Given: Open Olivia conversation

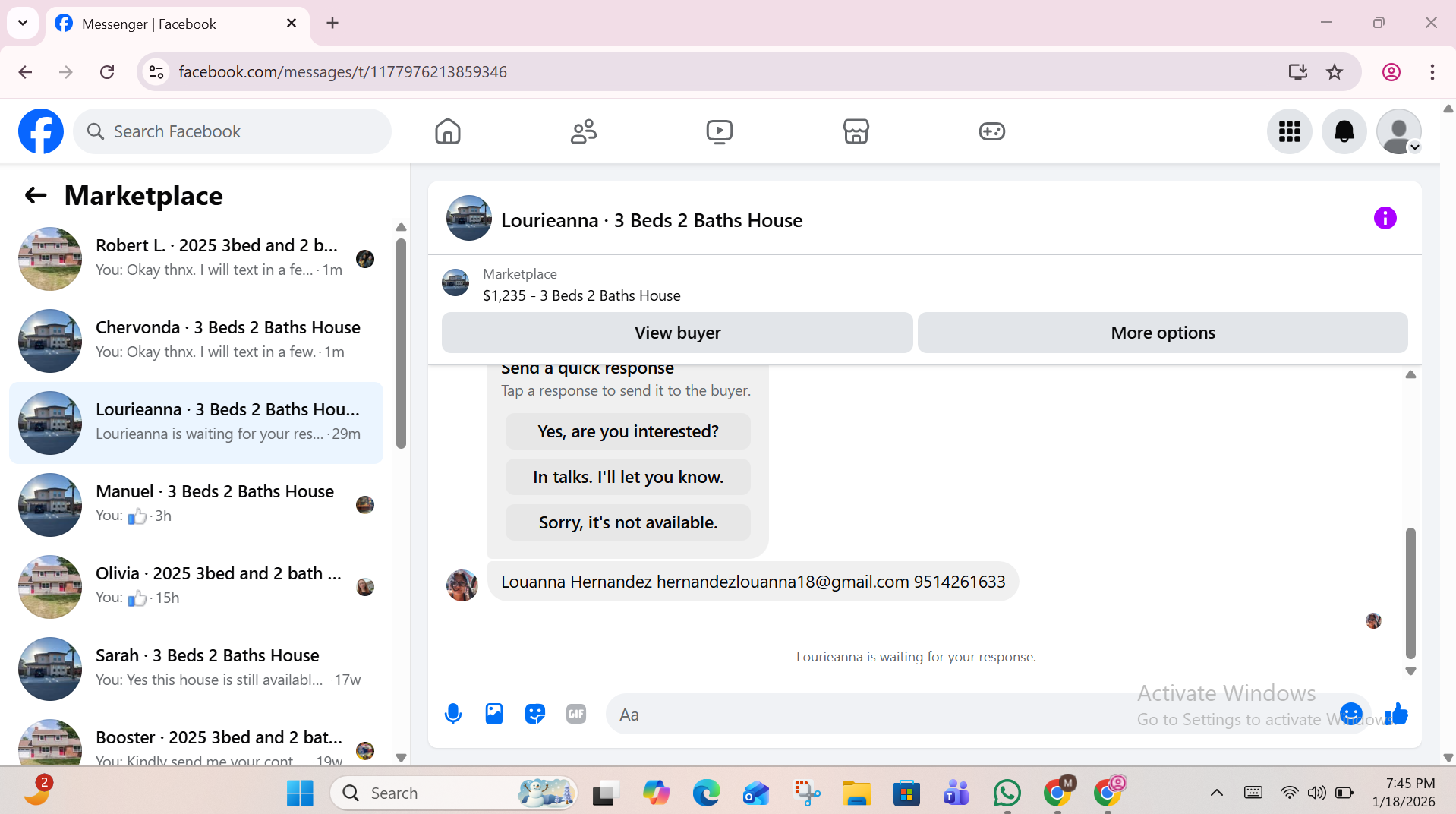Looking at the screenshot, I should pos(196,587).
